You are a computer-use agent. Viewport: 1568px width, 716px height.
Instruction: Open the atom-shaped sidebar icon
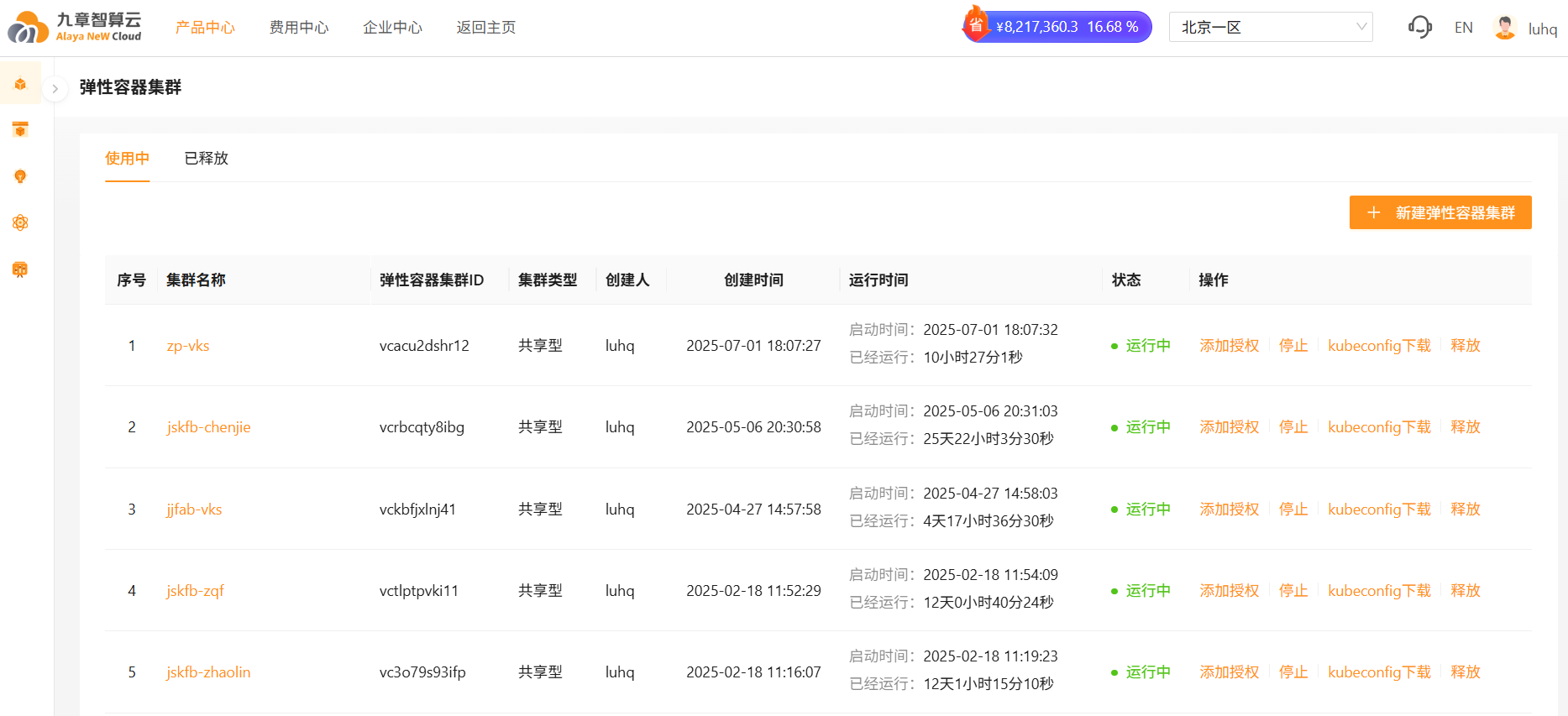click(20, 222)
